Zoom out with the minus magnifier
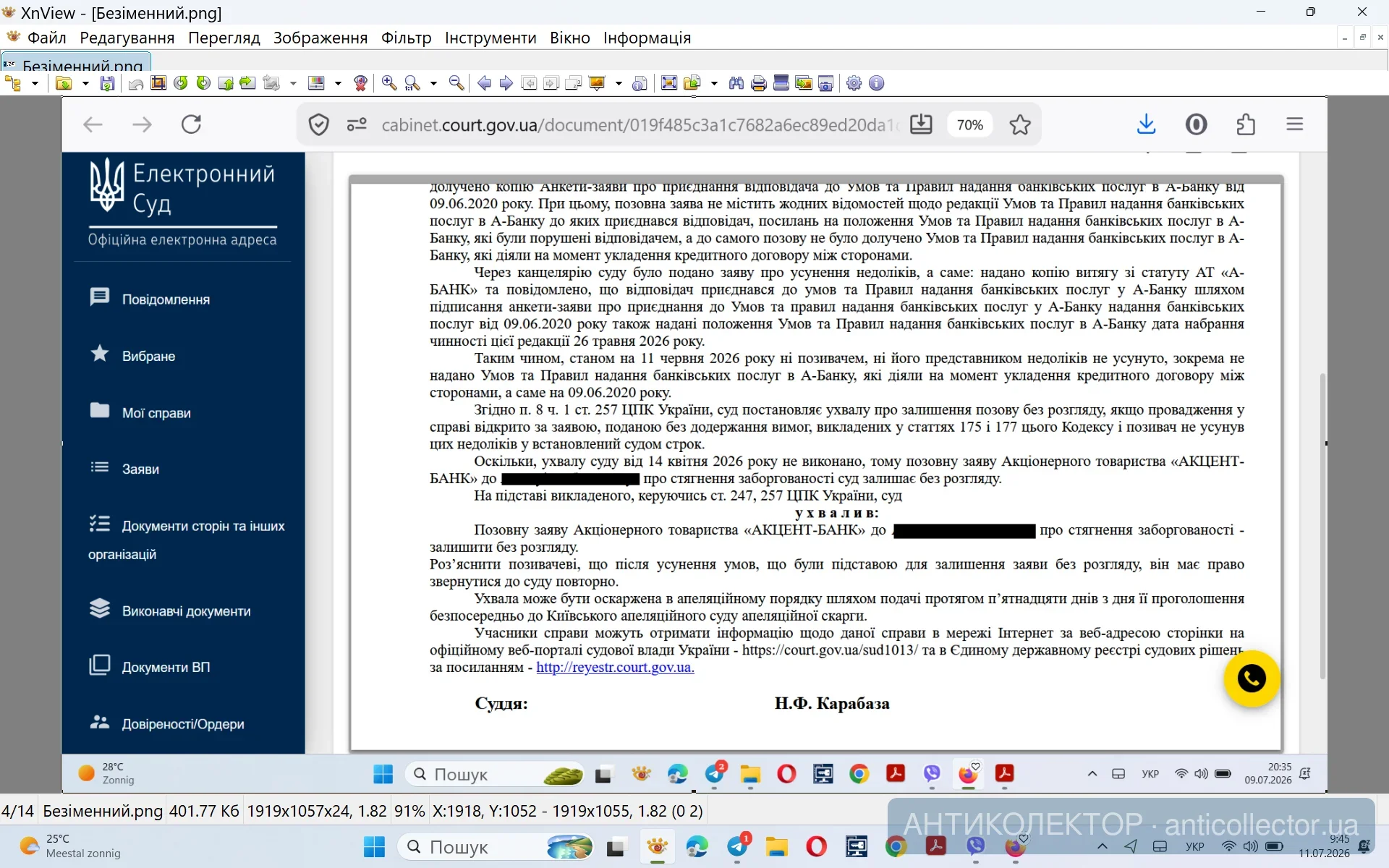The image size is (1389, 868). [456, 83]
